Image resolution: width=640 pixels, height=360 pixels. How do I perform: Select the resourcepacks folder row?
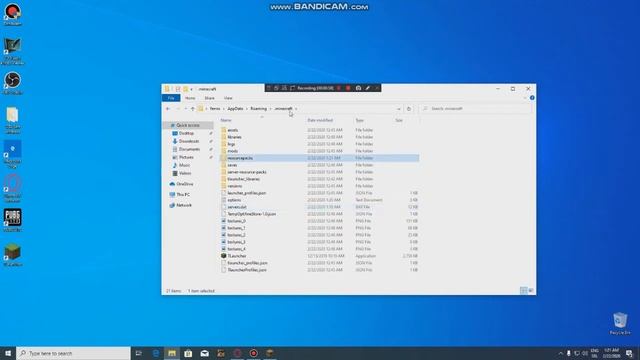coord(320,158)
